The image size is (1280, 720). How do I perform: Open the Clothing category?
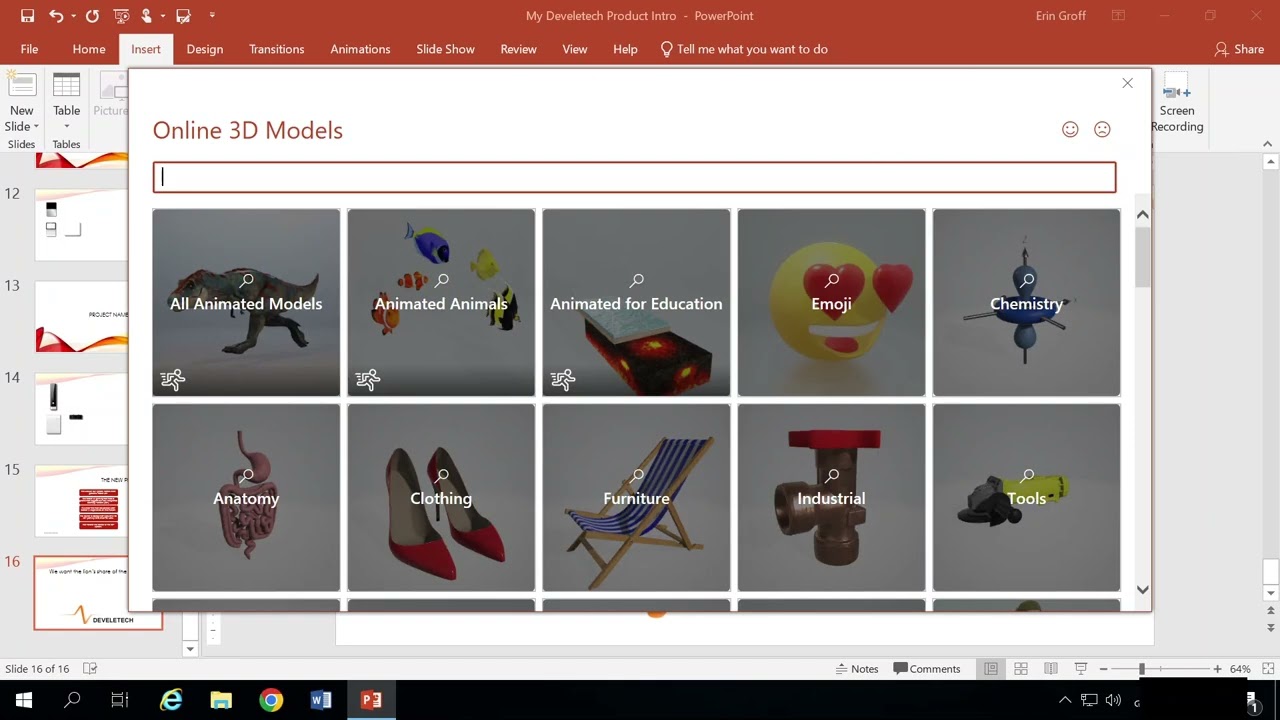(x=441, y=497)
